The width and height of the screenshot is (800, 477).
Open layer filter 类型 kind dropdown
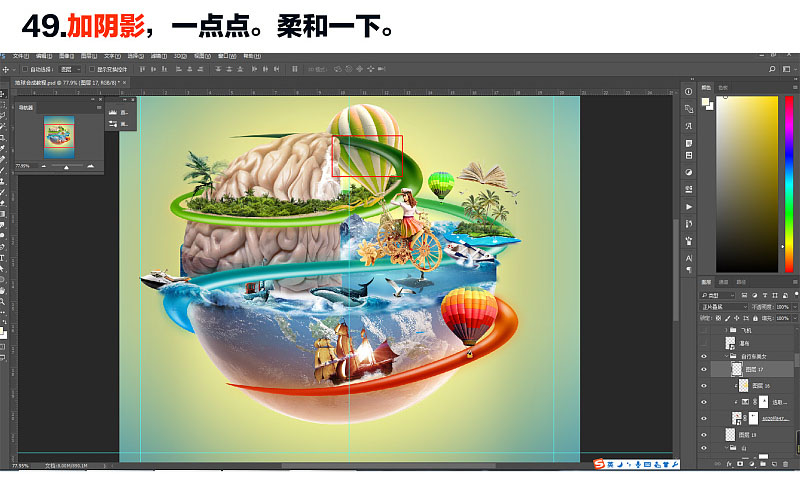718,295
